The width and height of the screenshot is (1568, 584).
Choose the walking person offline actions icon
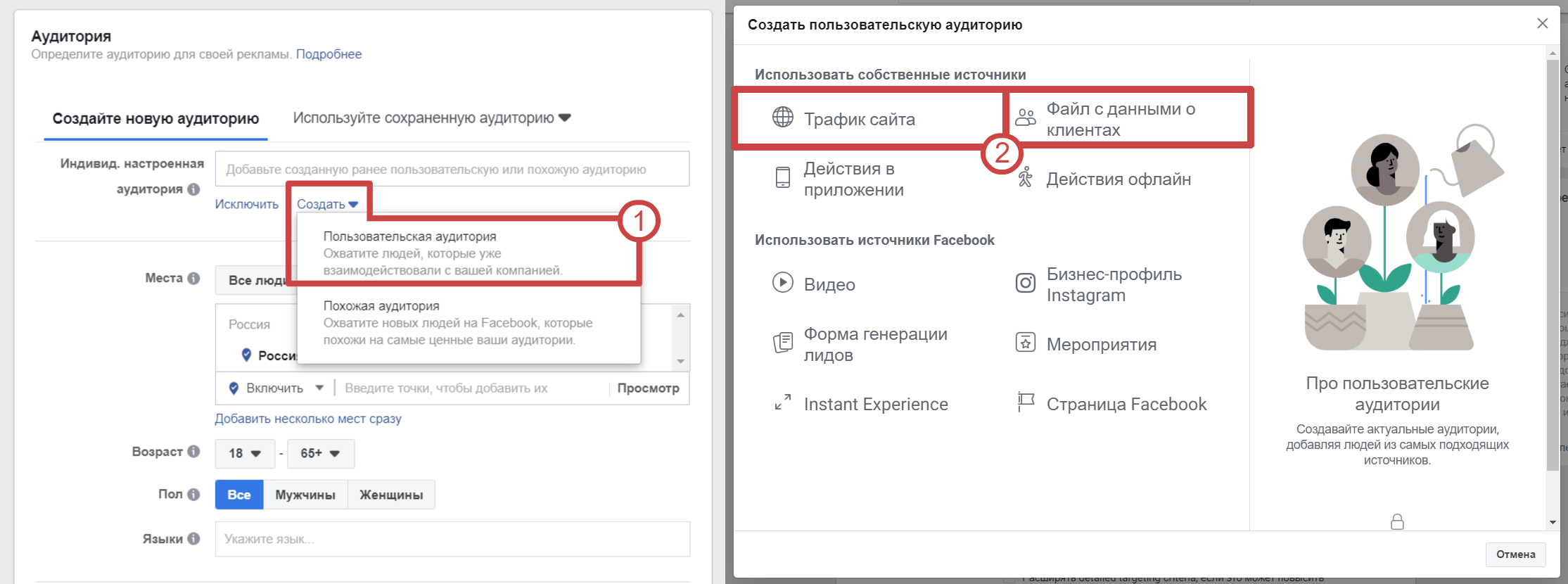[1026, 177]
